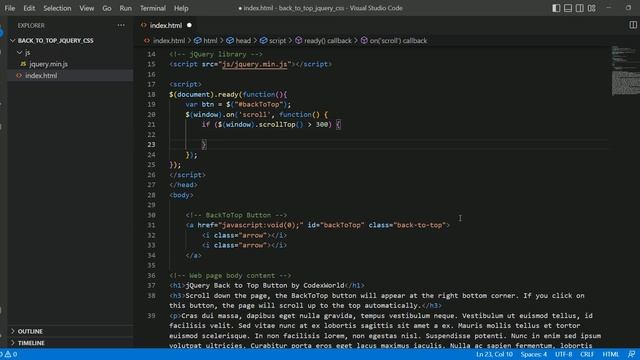Click Ln 23, Col 10 status entry
Viewport: 640px width, 360px height.
pos(494,354)
